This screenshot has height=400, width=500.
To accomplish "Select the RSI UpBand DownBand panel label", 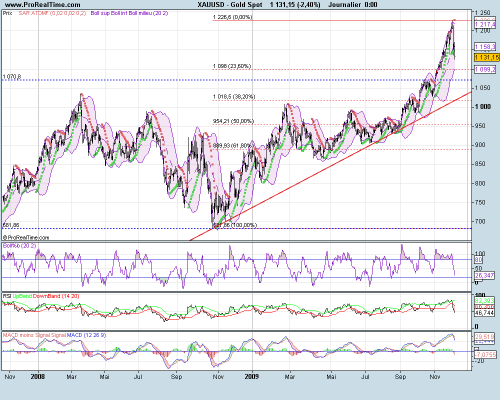I will tap(41, 296).
